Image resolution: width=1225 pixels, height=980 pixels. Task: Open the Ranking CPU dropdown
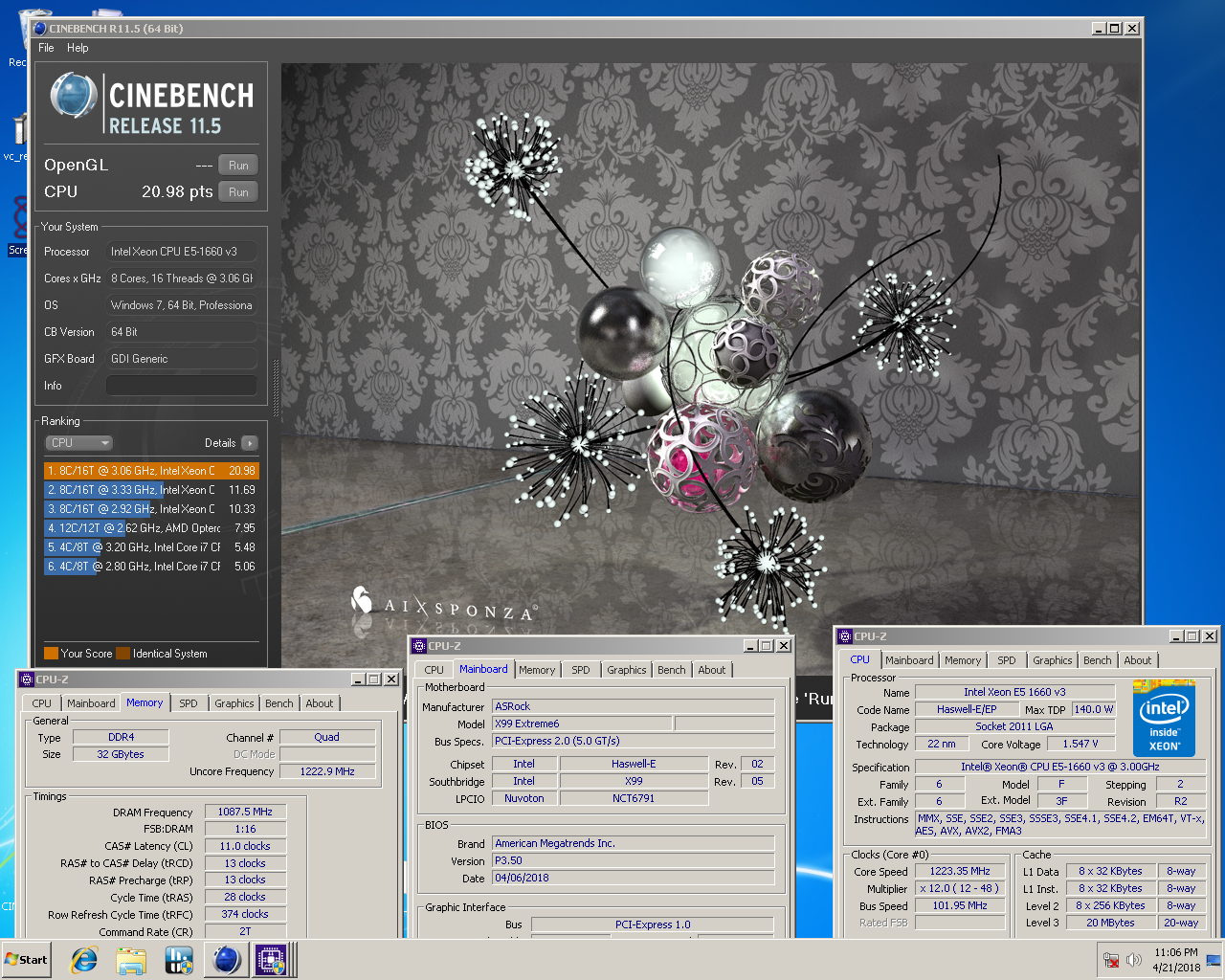click(79, 443)
